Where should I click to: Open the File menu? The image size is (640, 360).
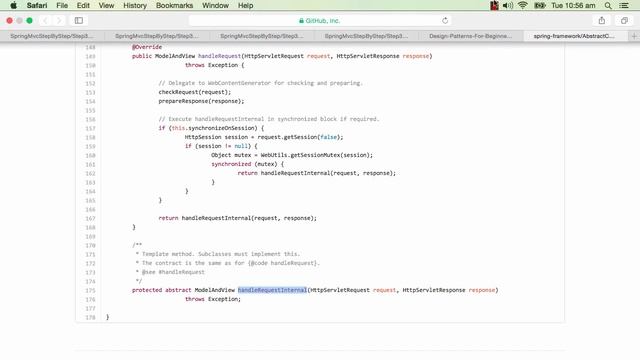tap(62, 6)
